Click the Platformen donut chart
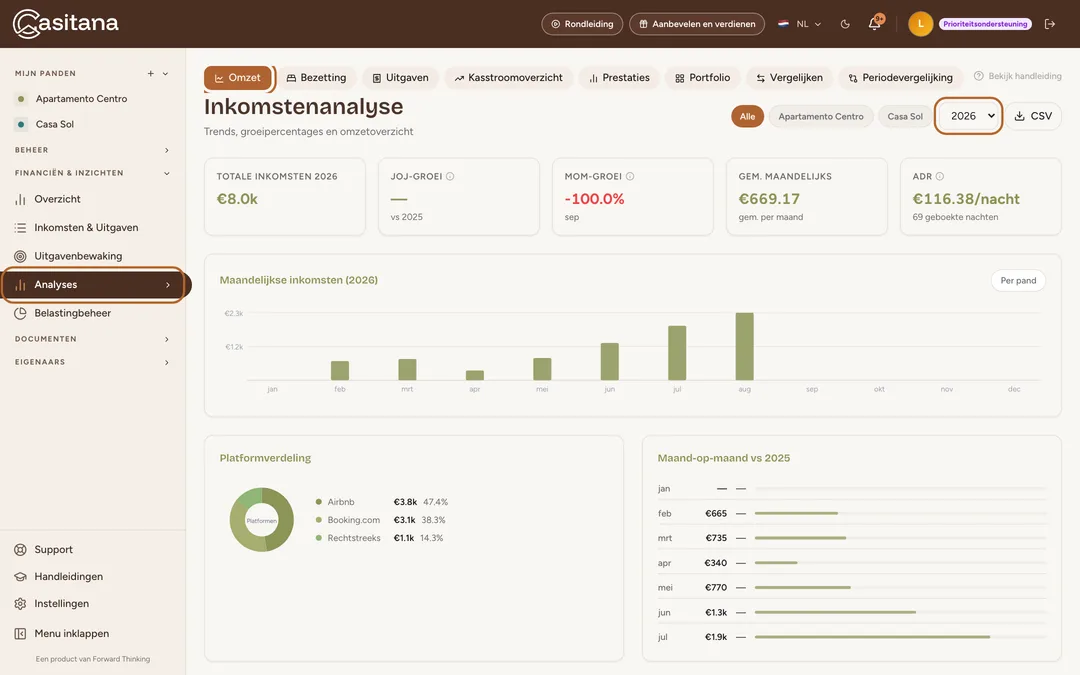Image resolution: width=1080 pixels, height=675 pixels. 262,520
